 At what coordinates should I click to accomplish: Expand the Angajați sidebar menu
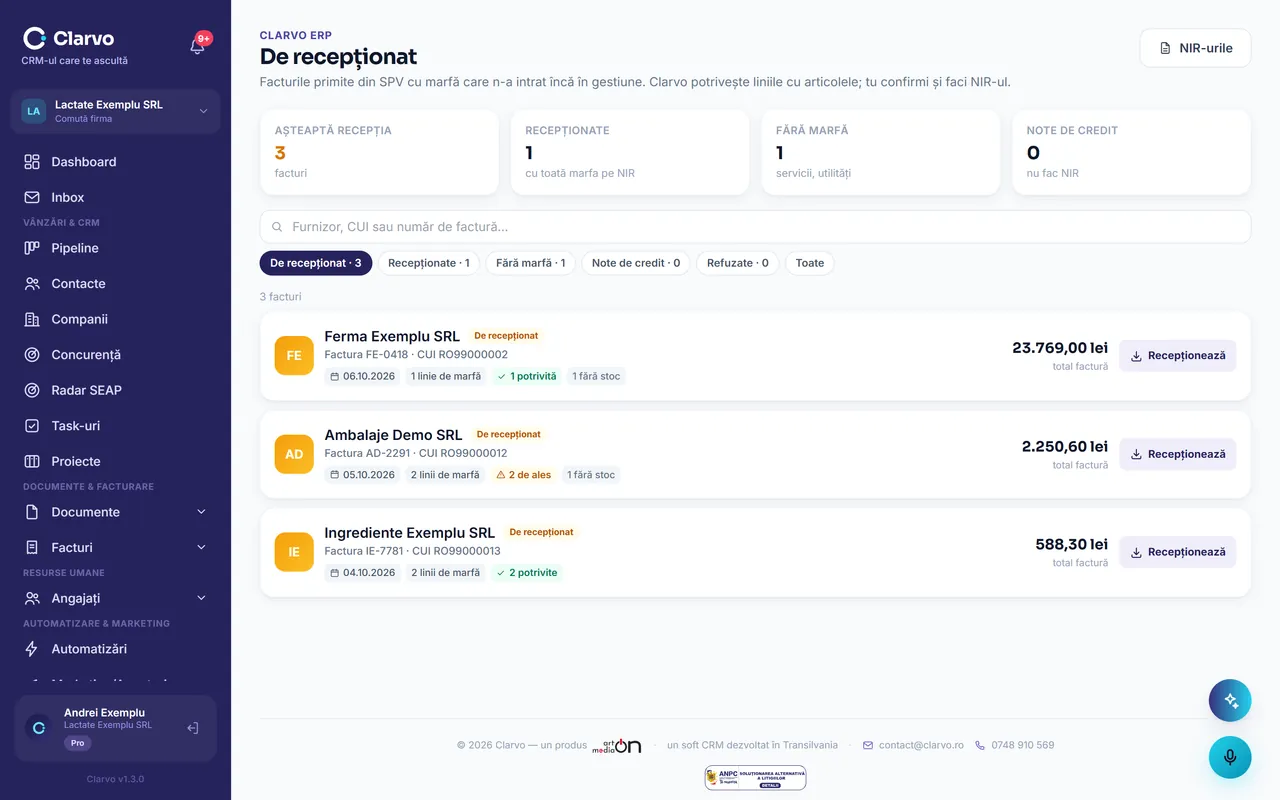115,598
